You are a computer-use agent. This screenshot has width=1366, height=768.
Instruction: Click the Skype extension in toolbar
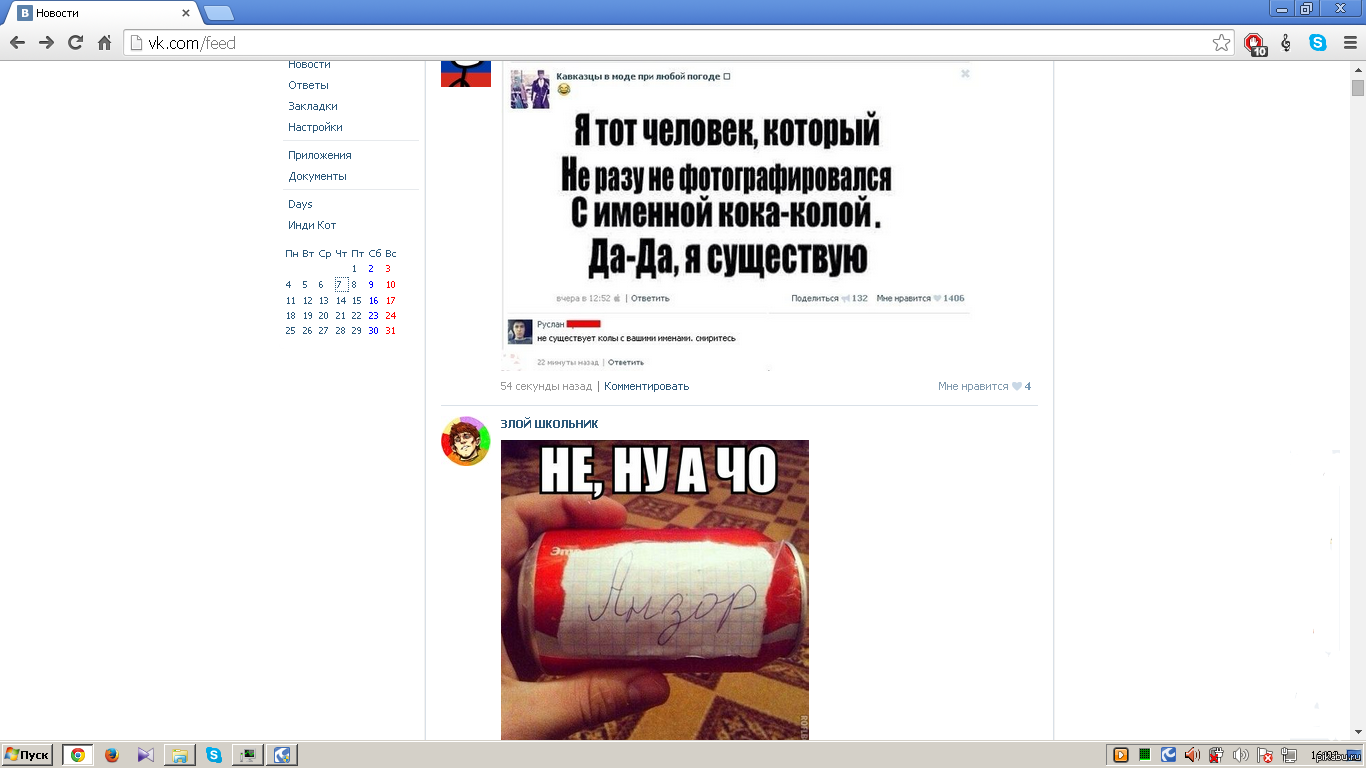coord(1318,43)
